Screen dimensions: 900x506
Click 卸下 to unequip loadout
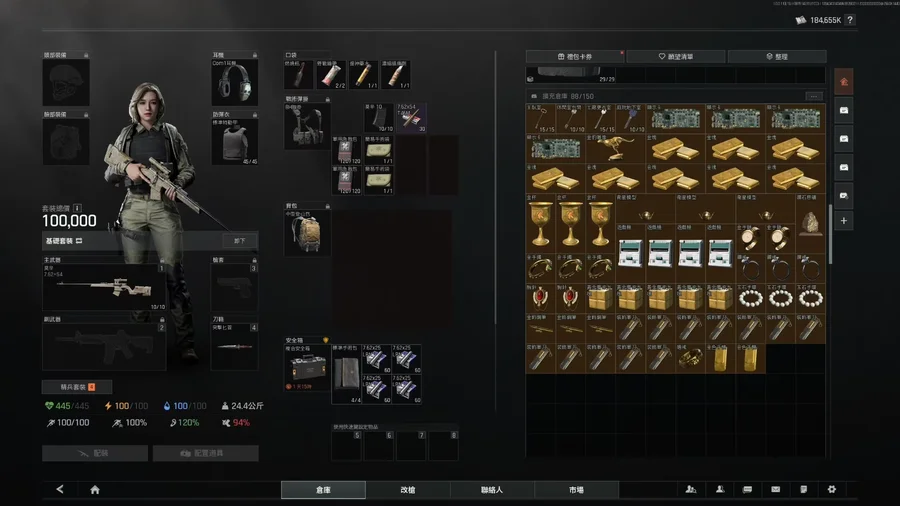240,241
